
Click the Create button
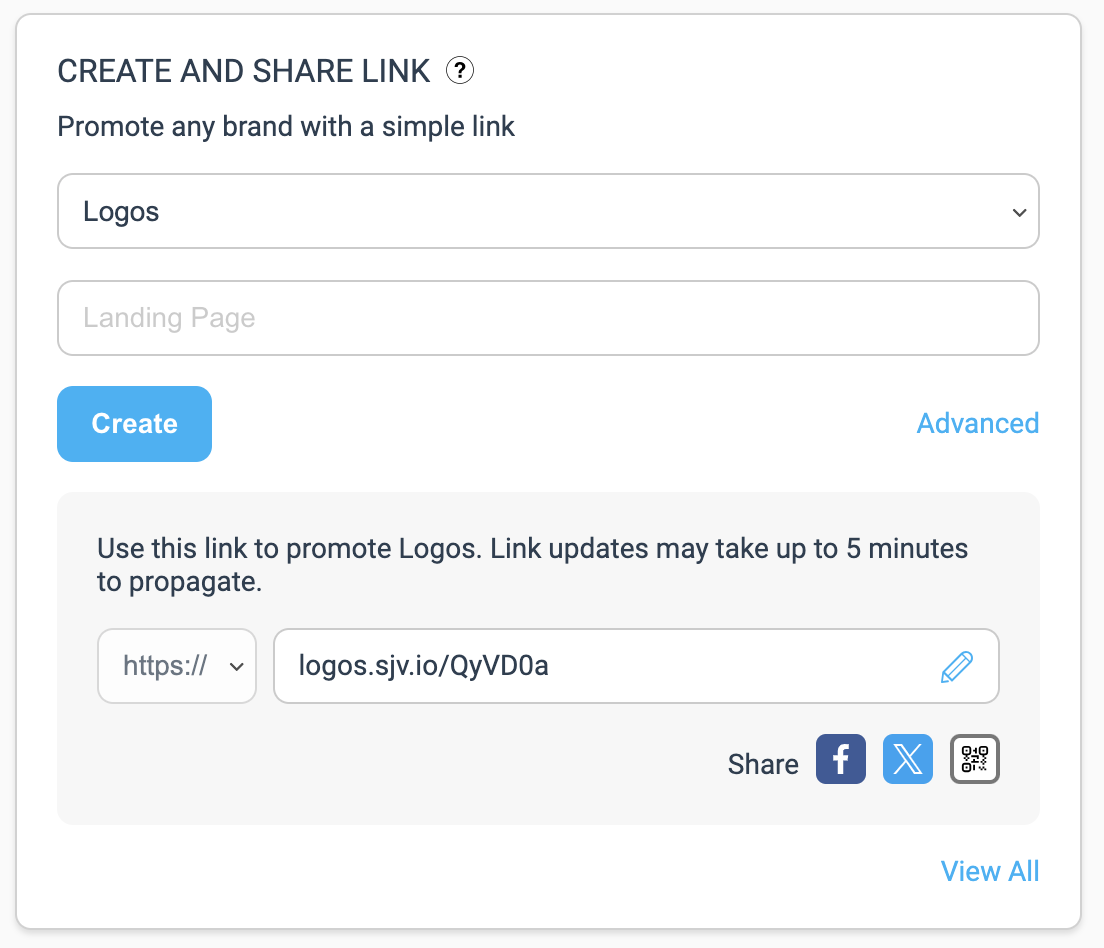coord(134,424)
